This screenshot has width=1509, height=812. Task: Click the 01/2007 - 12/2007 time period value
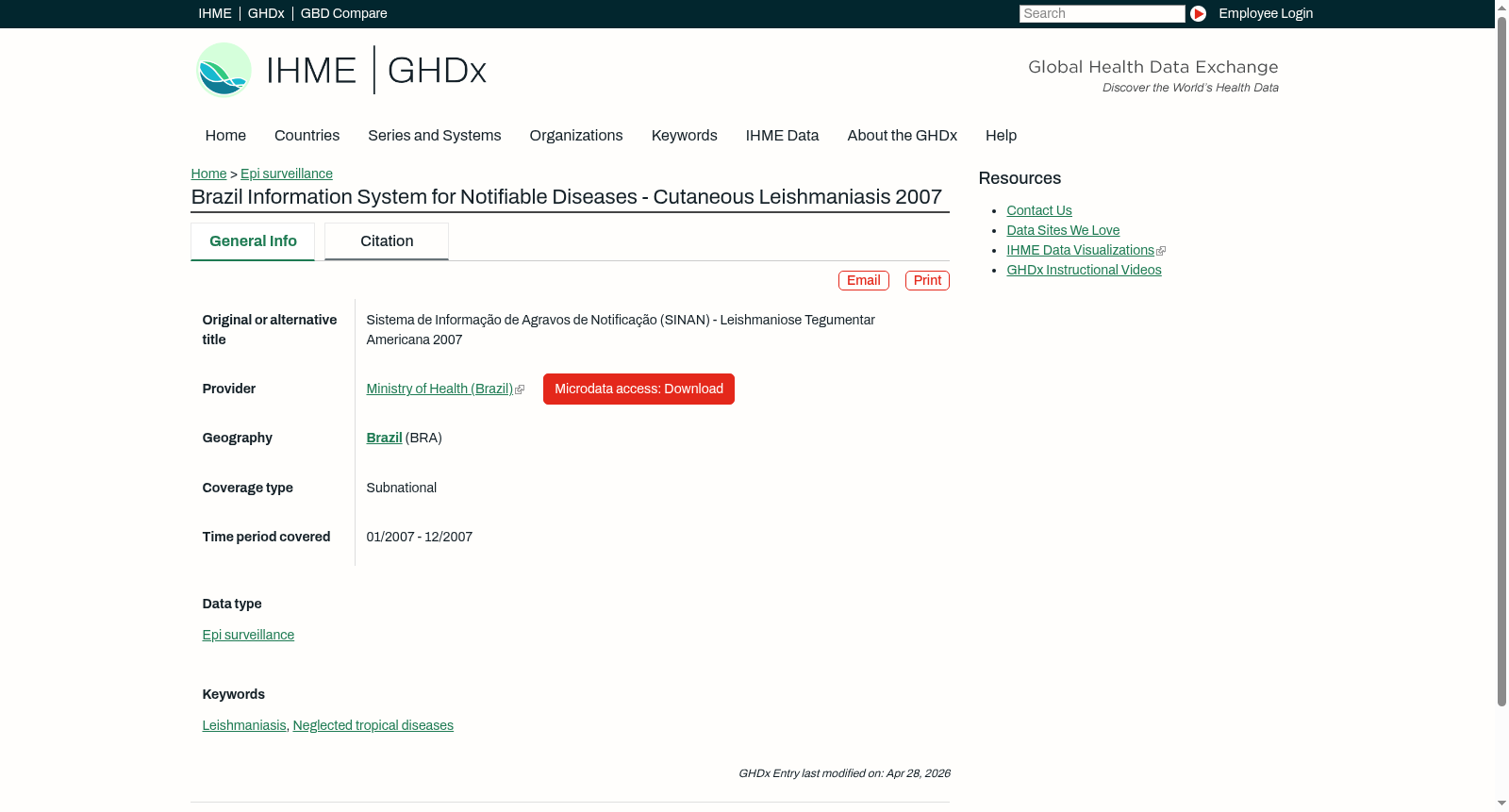[x=420, y=537]
